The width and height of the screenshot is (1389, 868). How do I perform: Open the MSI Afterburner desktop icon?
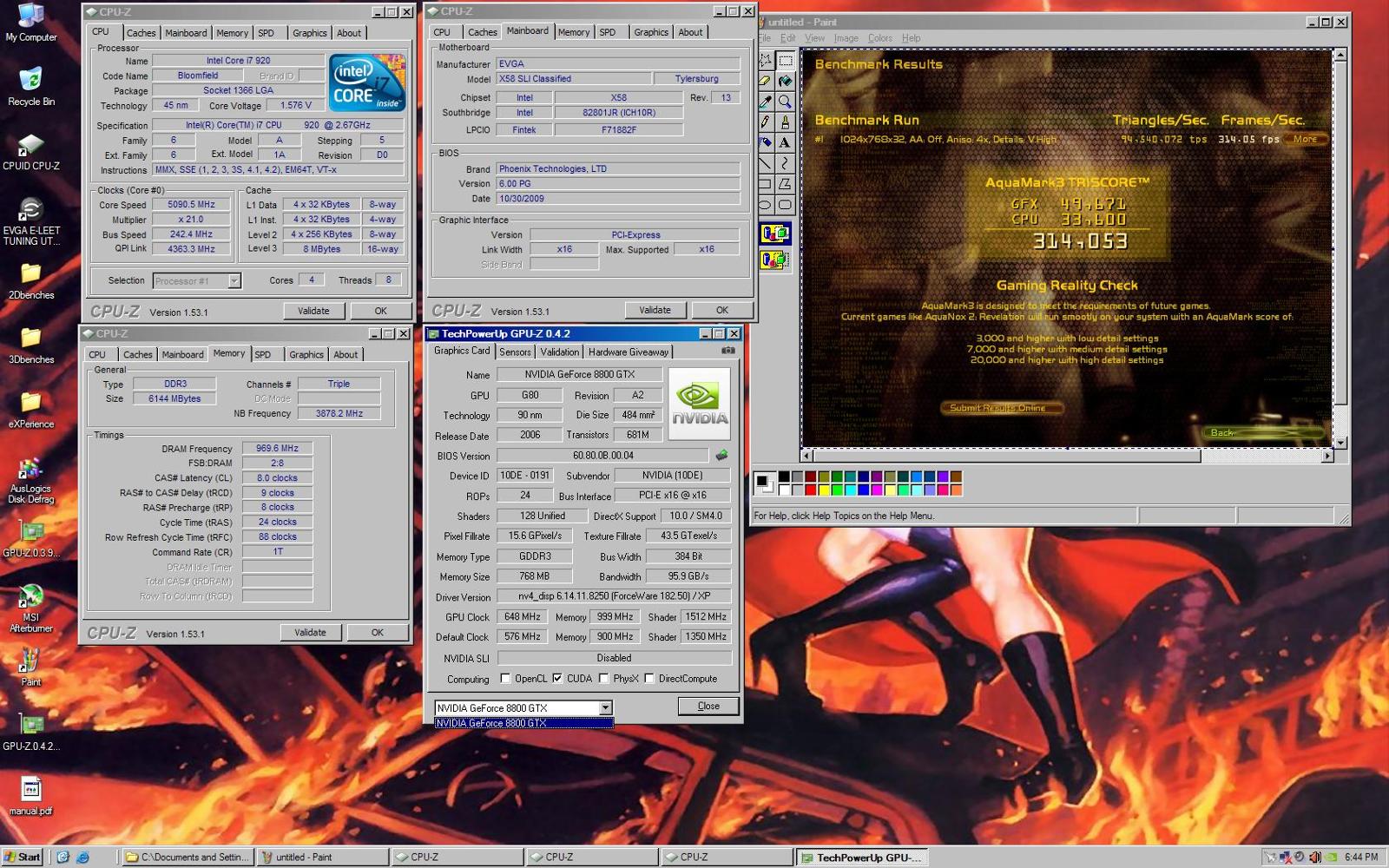pos(31,608)
